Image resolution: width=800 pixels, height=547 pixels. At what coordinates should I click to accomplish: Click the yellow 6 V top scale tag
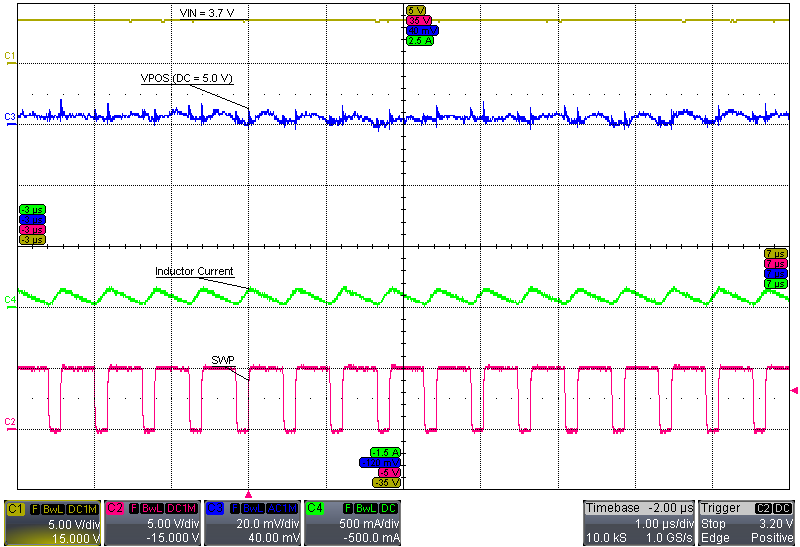click(414, 10)
